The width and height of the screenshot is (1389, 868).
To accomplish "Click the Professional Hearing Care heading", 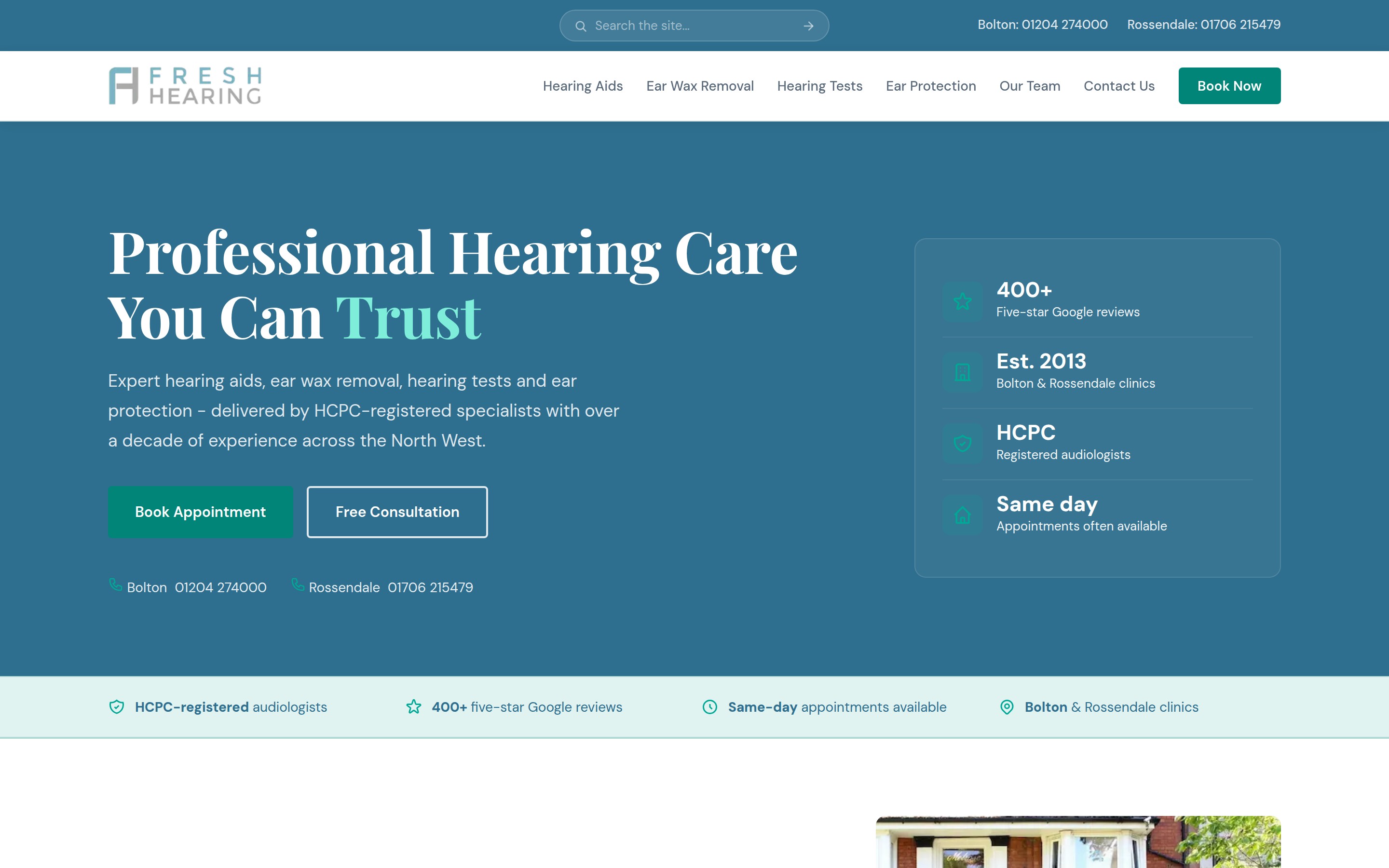I will point(452,285).
